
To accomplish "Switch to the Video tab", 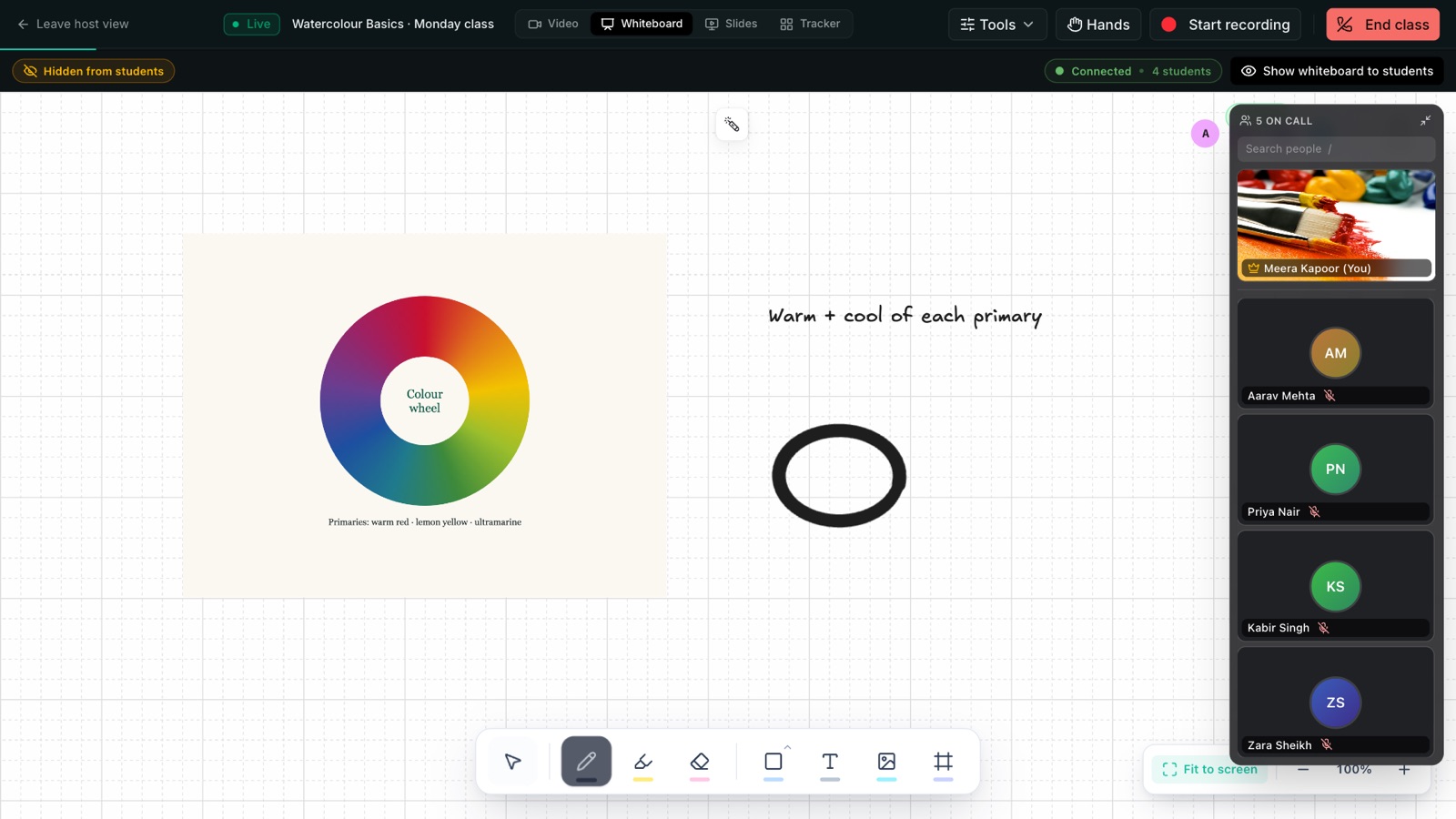I will (553, 24).
